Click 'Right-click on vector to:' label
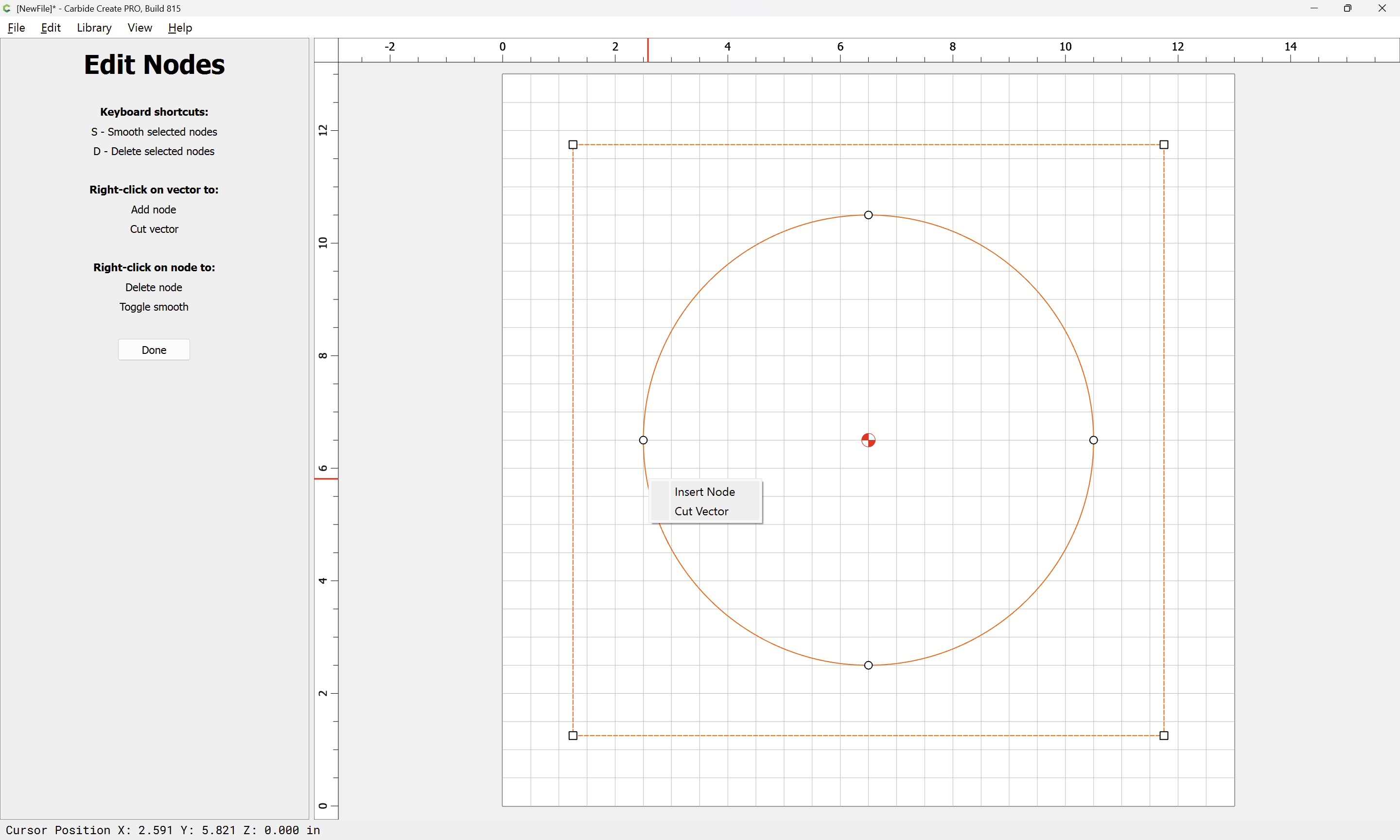 coord(154,190)
